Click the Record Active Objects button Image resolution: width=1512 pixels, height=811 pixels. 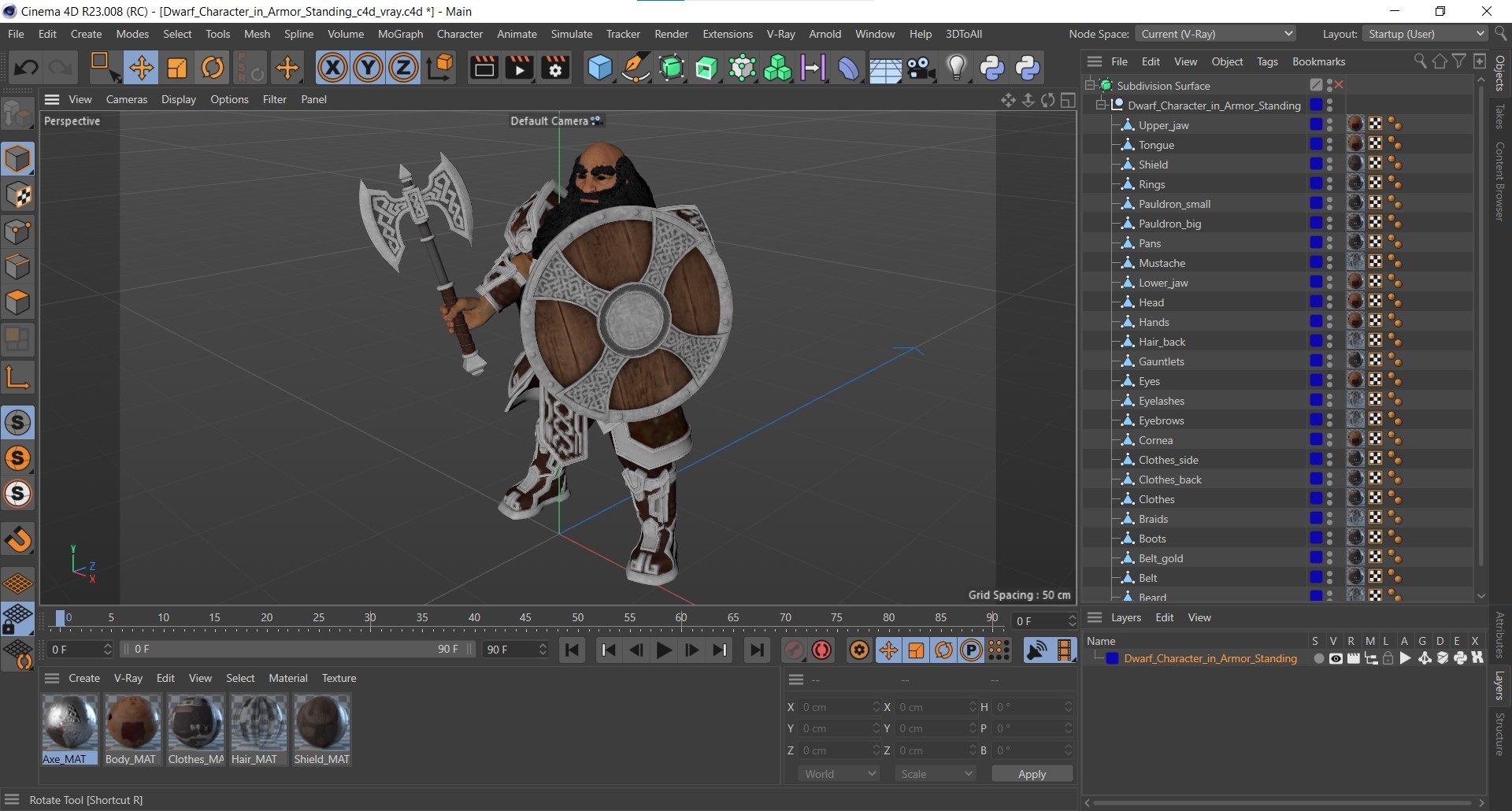[x=794, y=650]
